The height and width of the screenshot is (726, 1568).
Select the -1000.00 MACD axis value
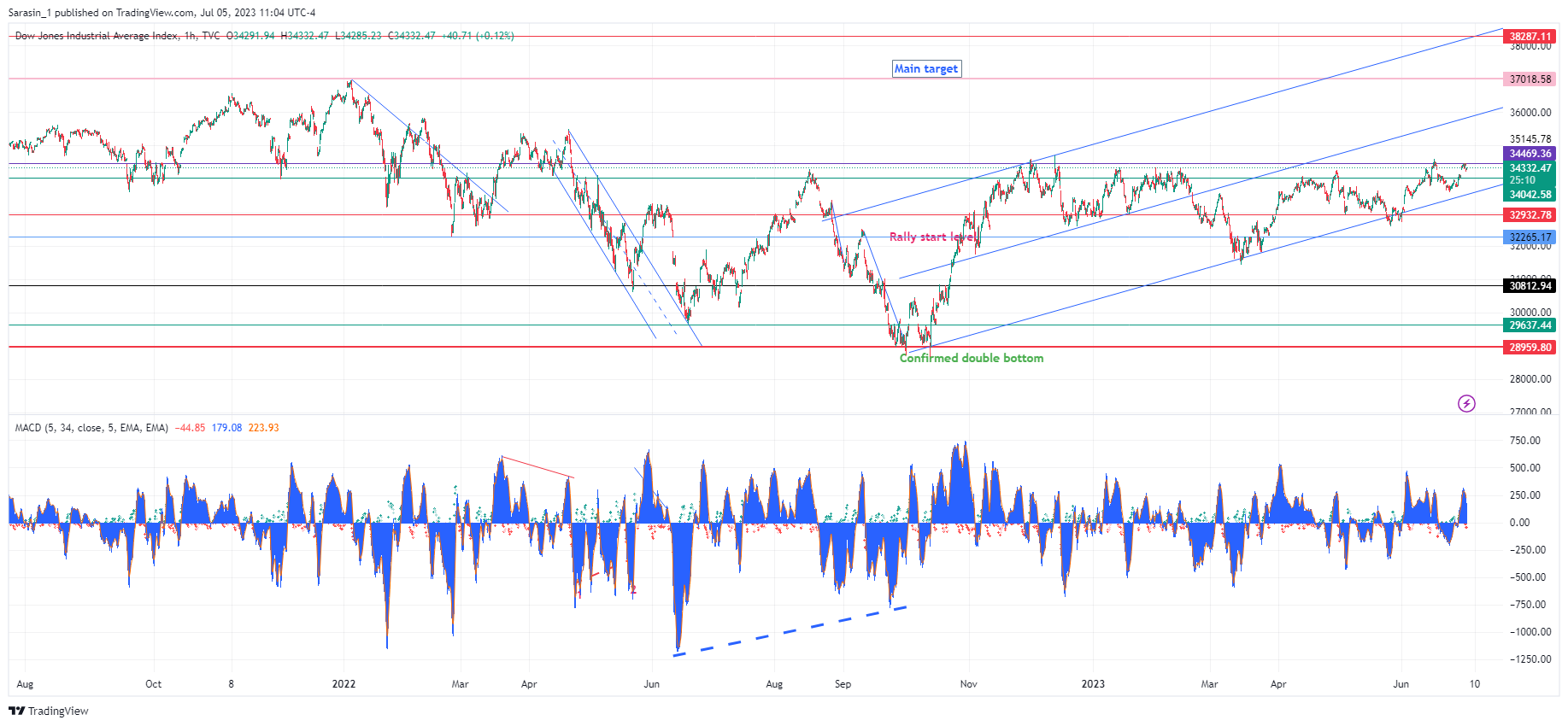point(1530,632)
